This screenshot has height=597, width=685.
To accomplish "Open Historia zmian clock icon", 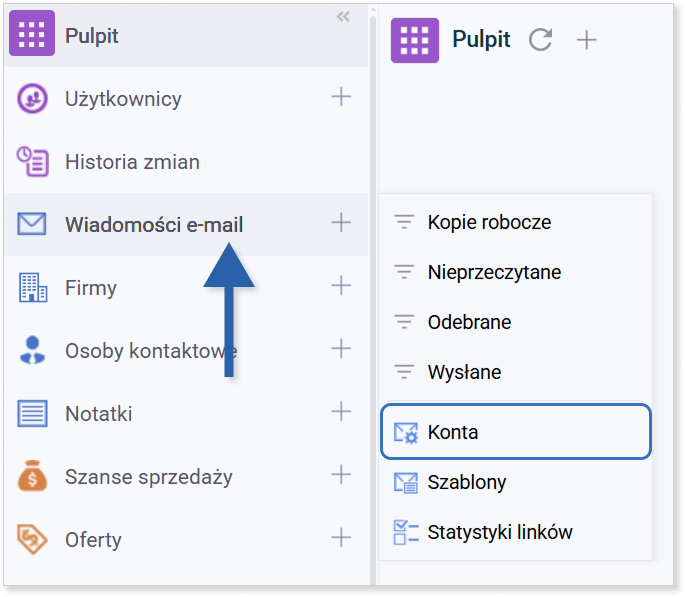I will tap(32, 162).
